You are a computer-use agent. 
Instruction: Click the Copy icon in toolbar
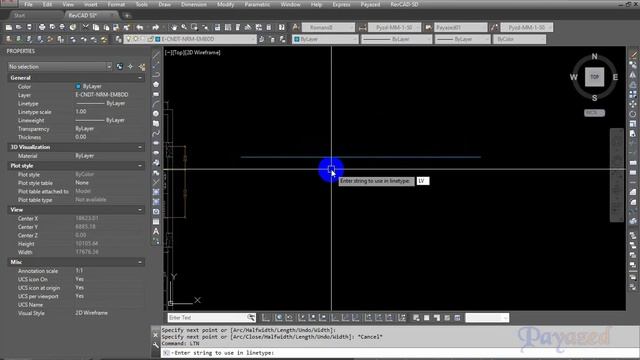(96, 27)
